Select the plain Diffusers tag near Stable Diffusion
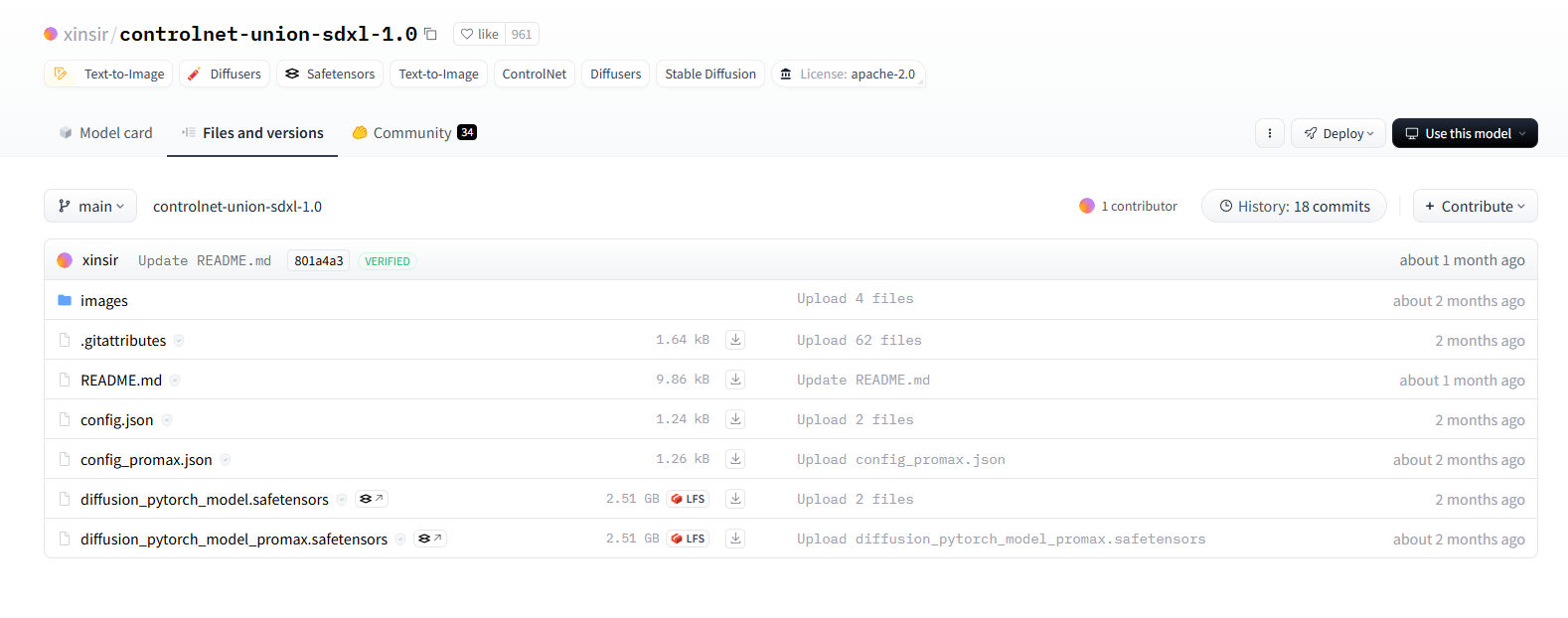 (x=616, y=74)
